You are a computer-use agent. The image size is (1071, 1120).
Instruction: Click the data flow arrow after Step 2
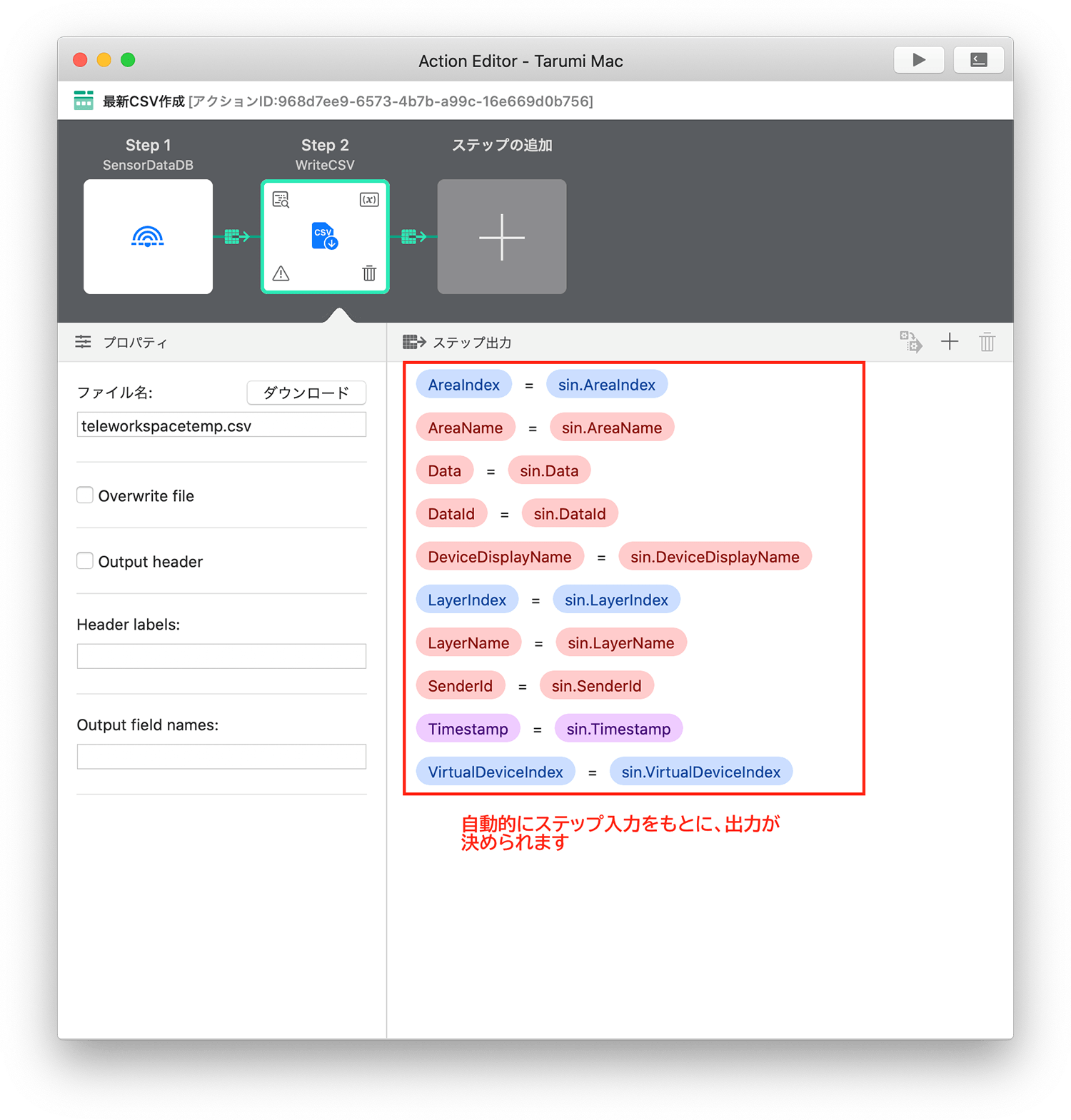[x=413, y=236]
